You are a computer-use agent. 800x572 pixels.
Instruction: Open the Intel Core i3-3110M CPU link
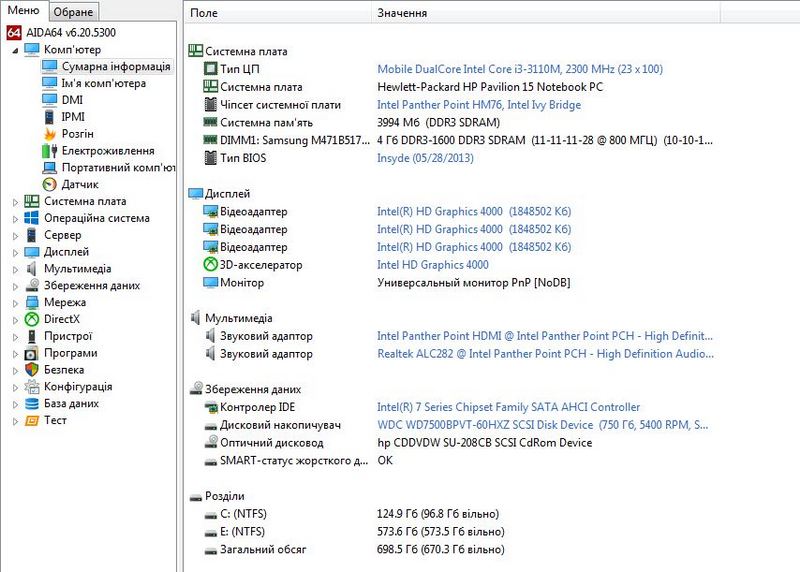point(519,69)
